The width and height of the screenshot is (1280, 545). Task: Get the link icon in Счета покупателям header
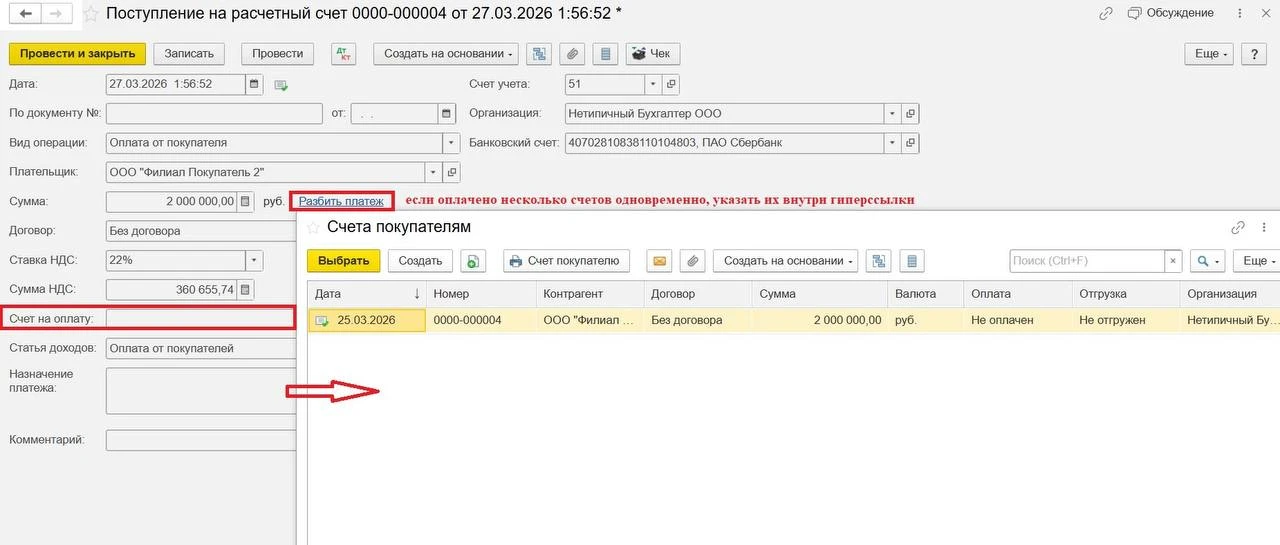coord(1238,227)
